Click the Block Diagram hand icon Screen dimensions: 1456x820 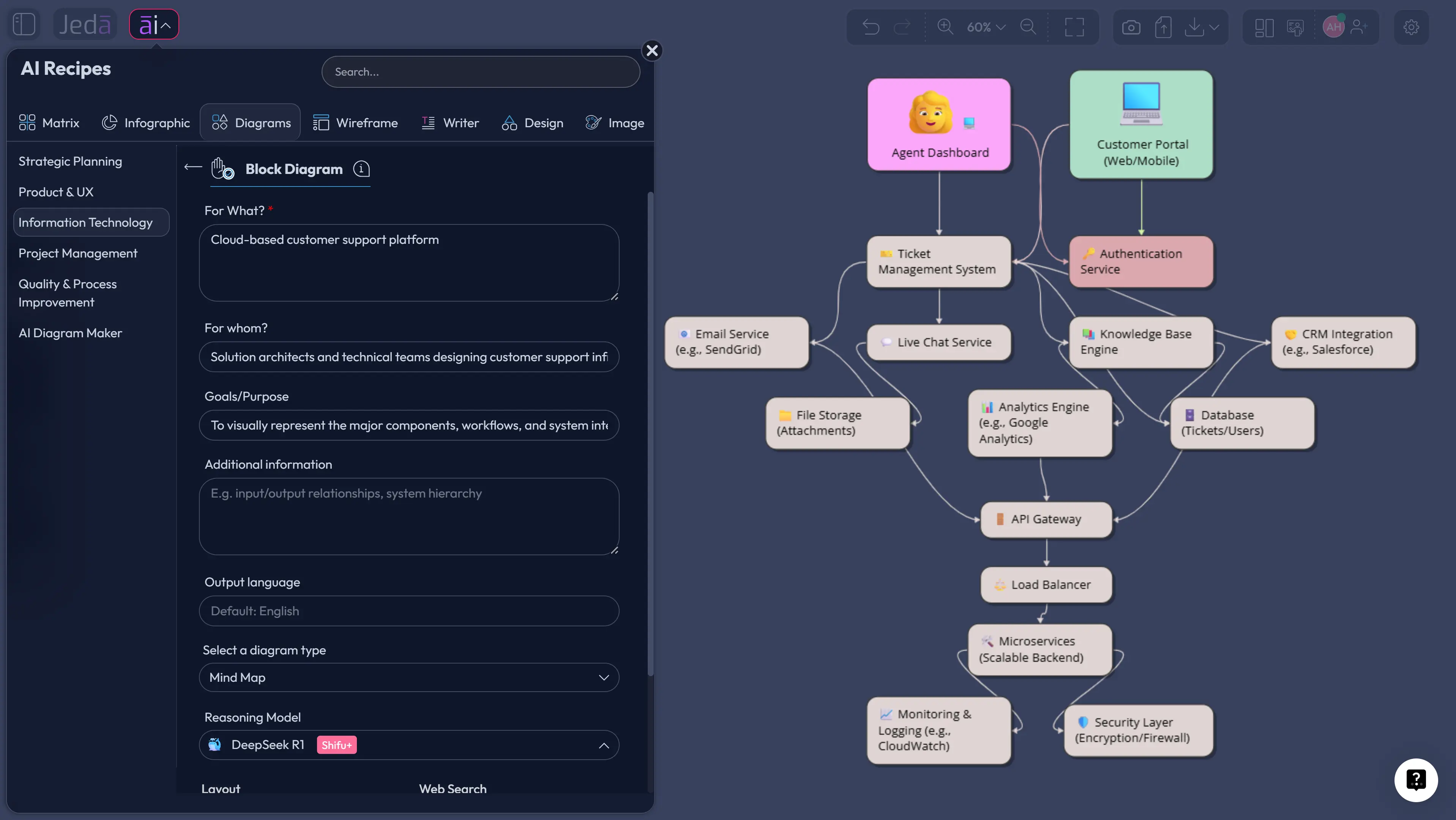tap(222, 169)
